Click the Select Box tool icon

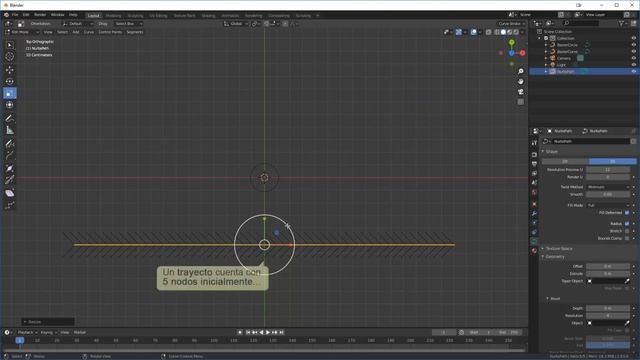click(10, 45)
